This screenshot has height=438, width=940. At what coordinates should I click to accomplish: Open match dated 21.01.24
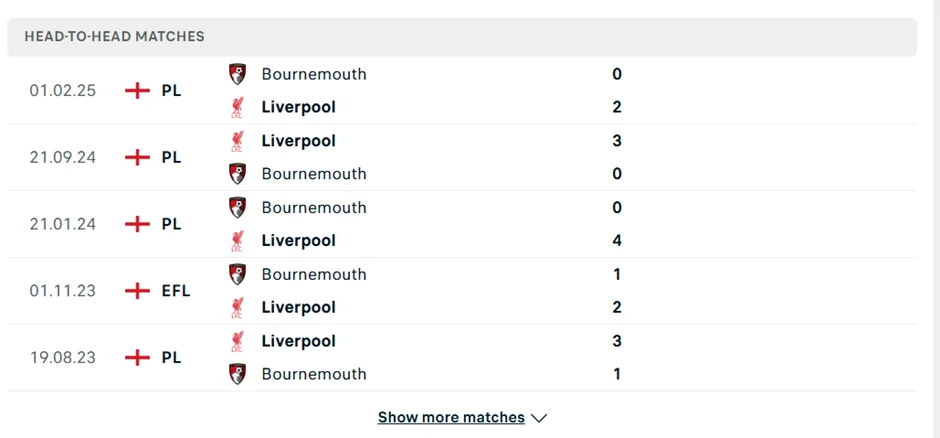[x=63, y=224]
